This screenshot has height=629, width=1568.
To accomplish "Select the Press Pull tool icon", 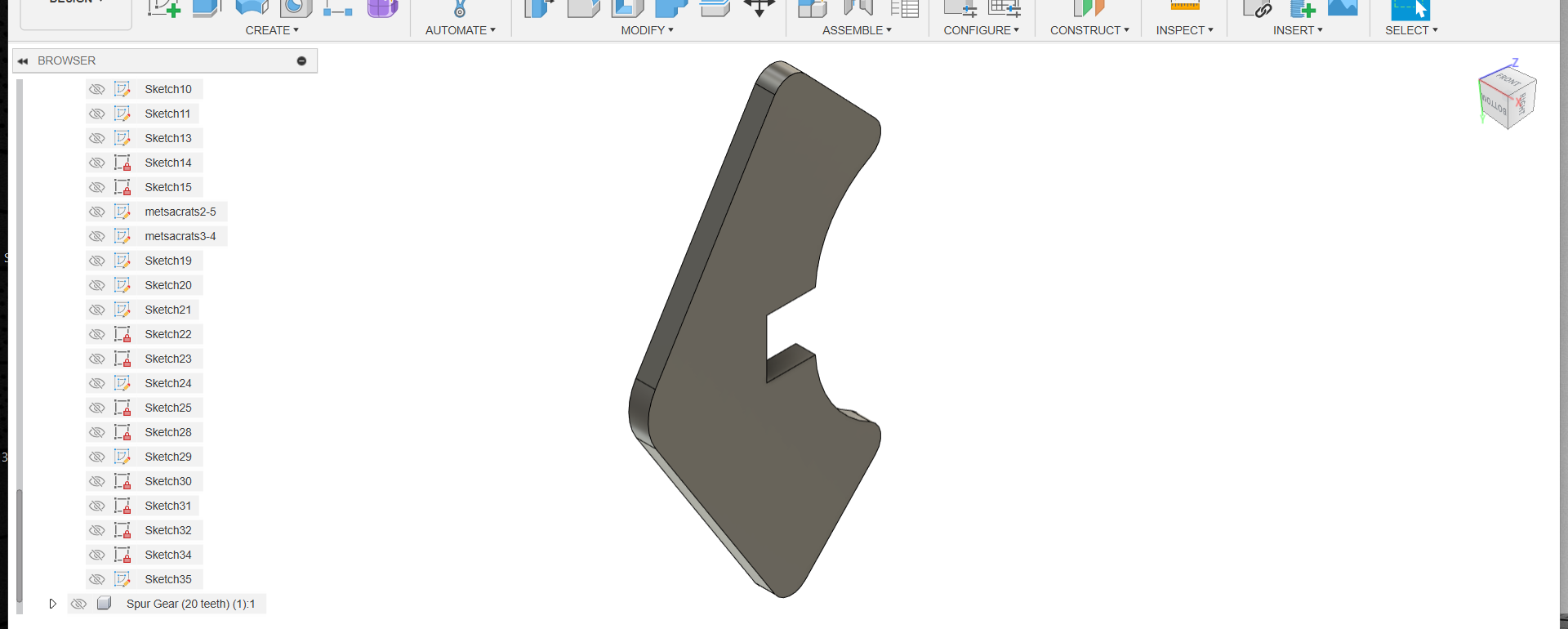I will pyautogui.click(x=539, y=8).
